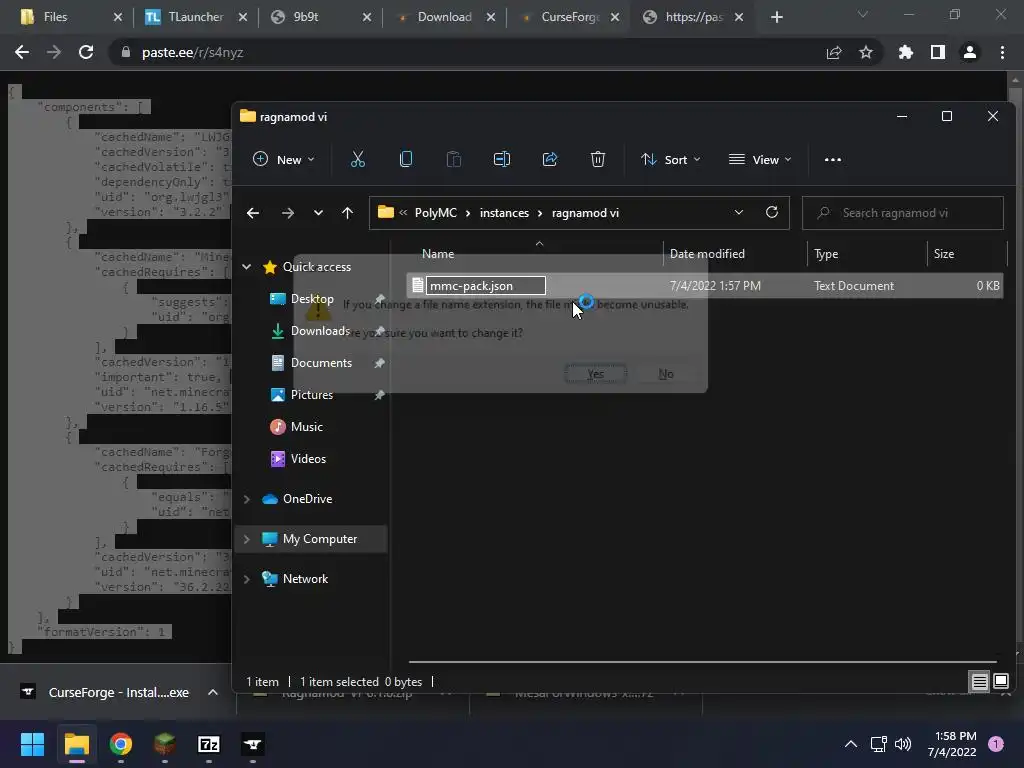This screenshot has height=768, width=1024.
Task: Click No in the rename dialog
Action: (665, 374)
